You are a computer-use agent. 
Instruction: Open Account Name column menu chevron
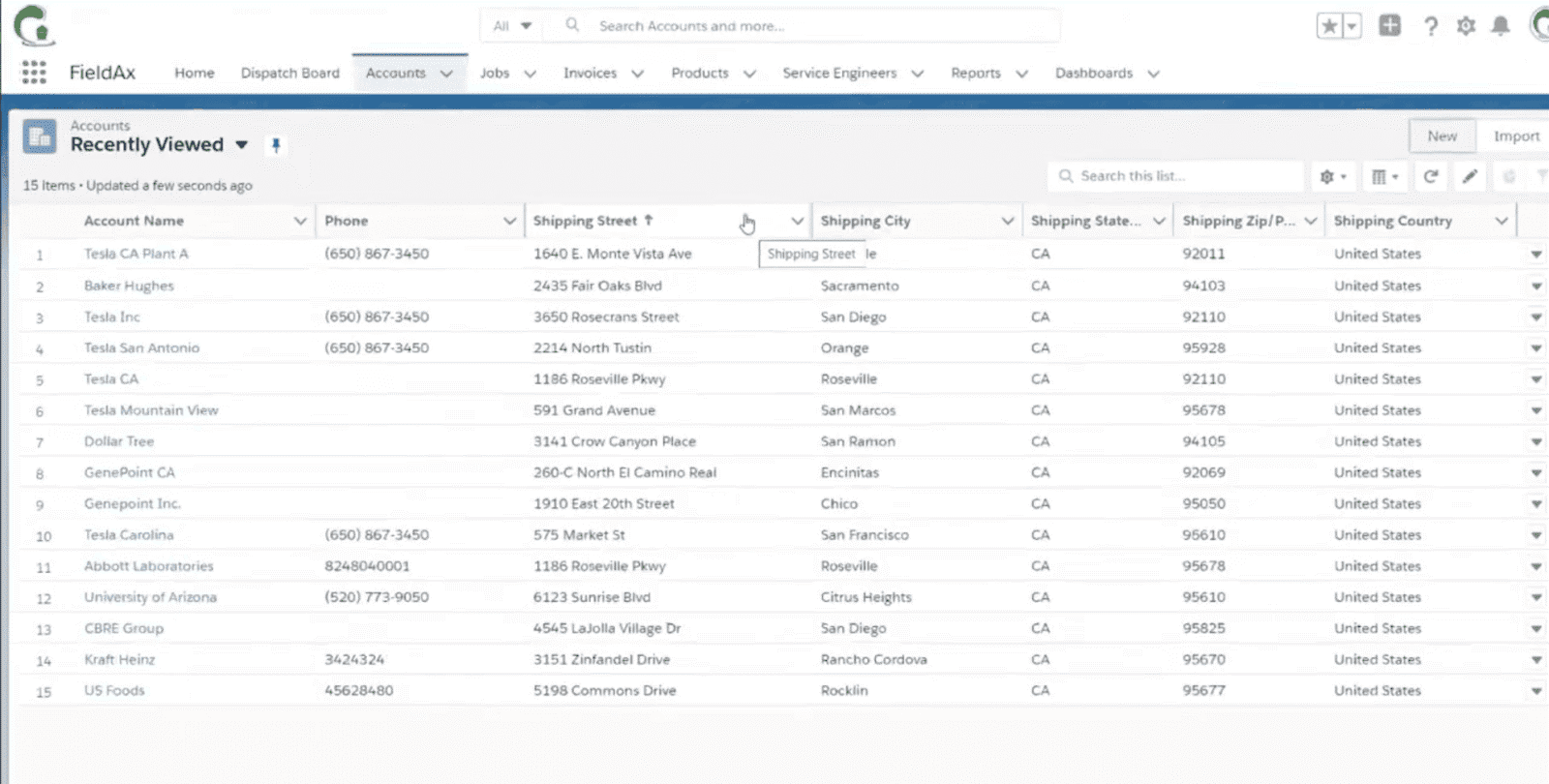point(300,221)
